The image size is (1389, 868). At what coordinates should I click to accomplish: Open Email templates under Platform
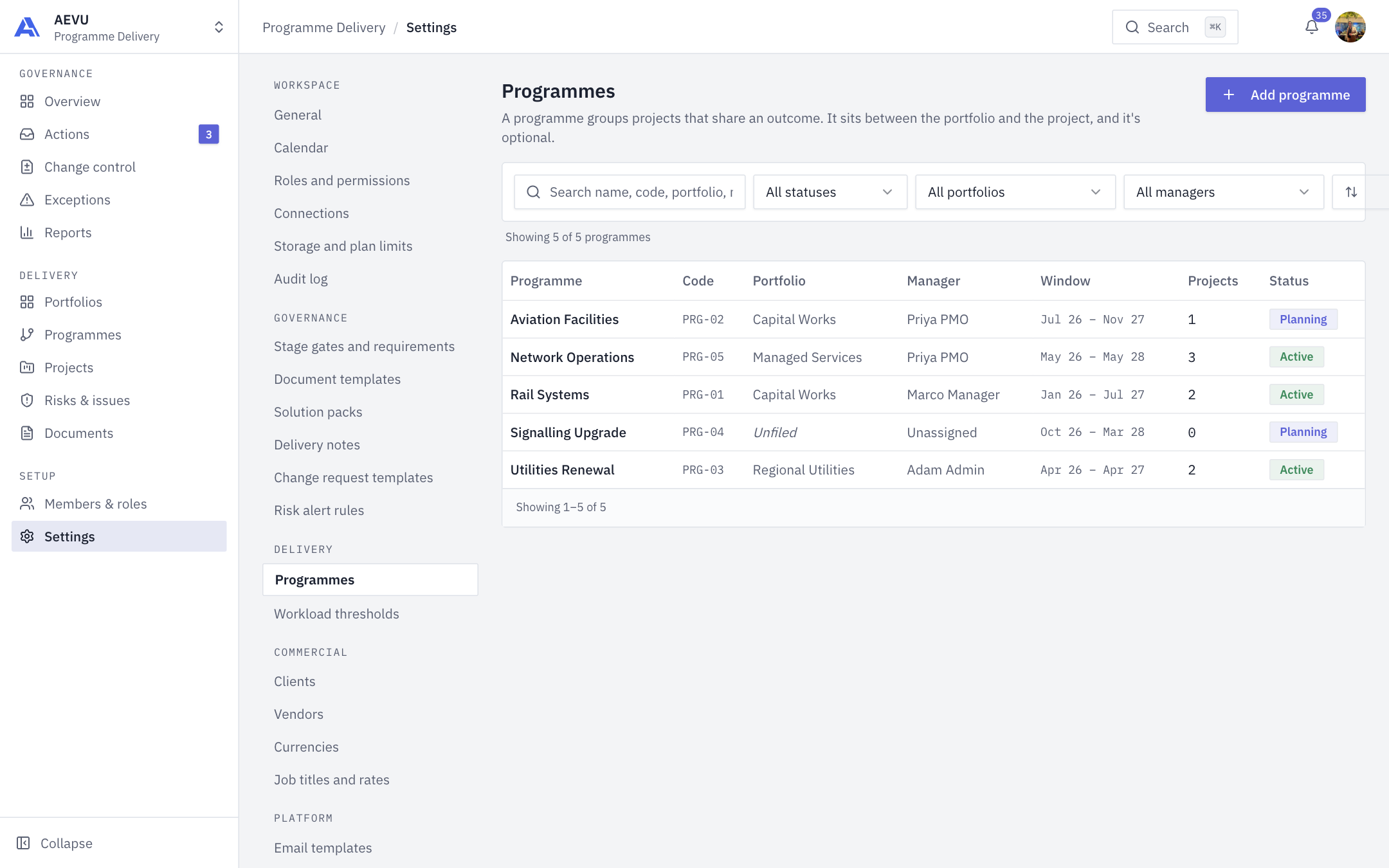(x=323, y=848)
